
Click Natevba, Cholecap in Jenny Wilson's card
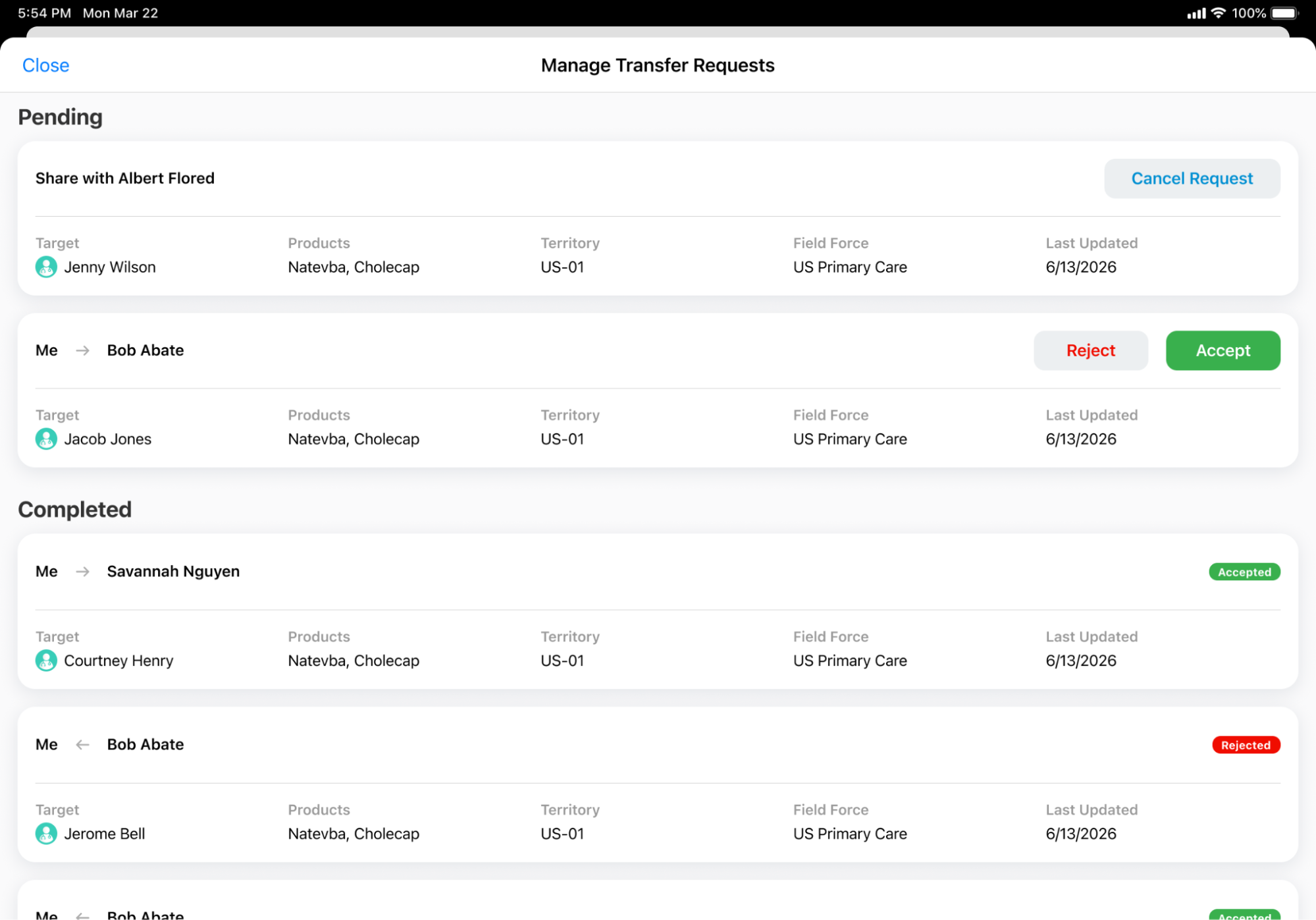pos(354,267)
